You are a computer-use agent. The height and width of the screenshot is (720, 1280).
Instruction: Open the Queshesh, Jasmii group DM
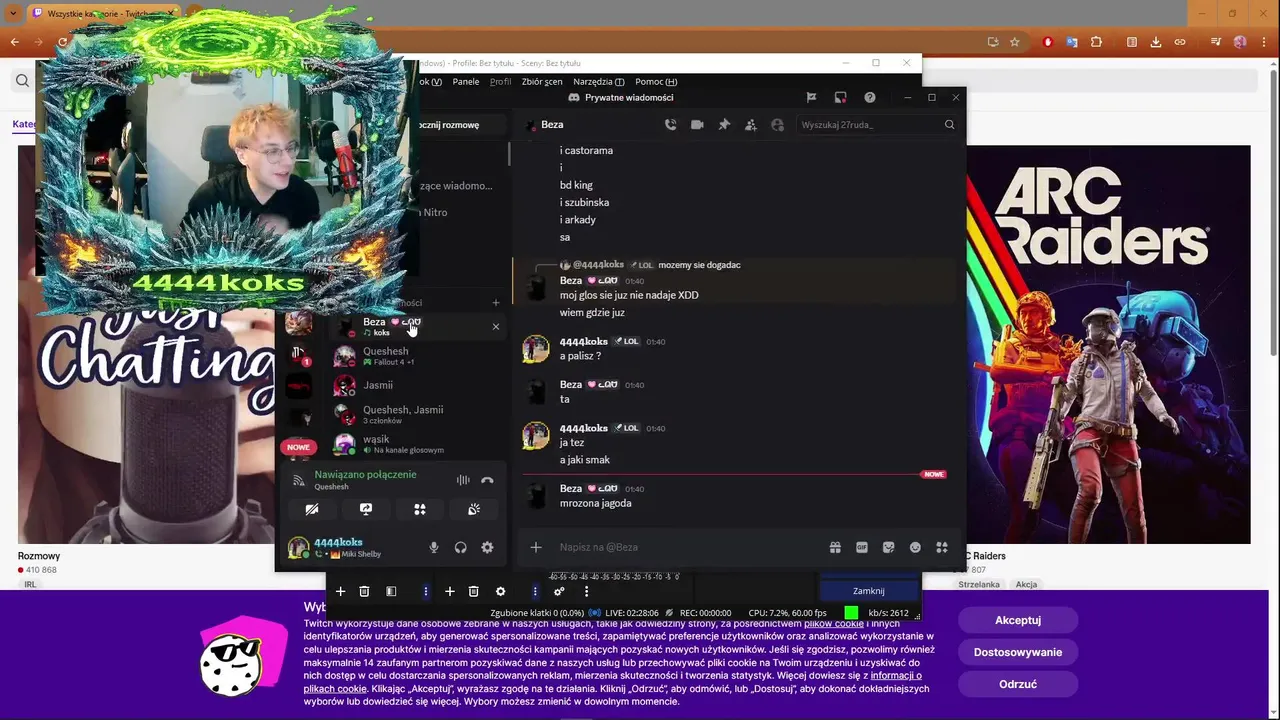point(419,414)
